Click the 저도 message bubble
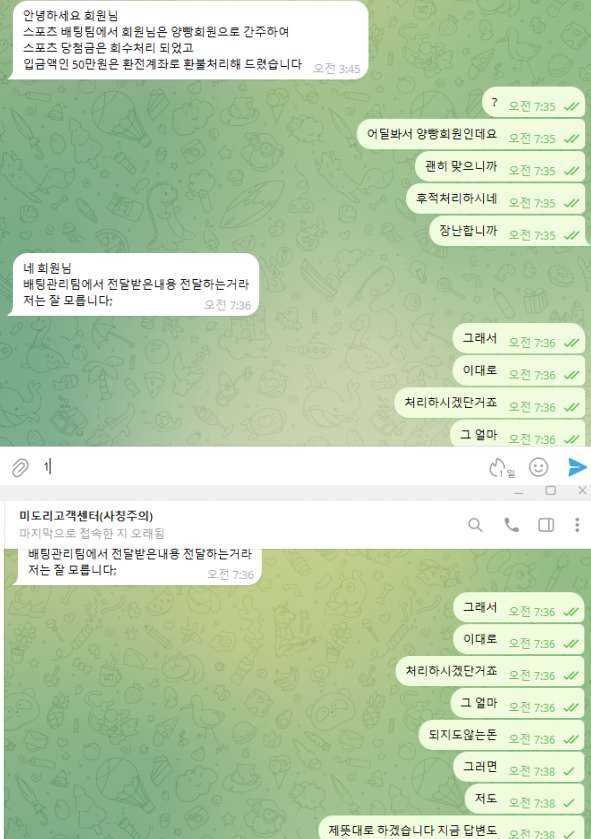The height and width of the screenshot is (839, 591). (524, 799)
